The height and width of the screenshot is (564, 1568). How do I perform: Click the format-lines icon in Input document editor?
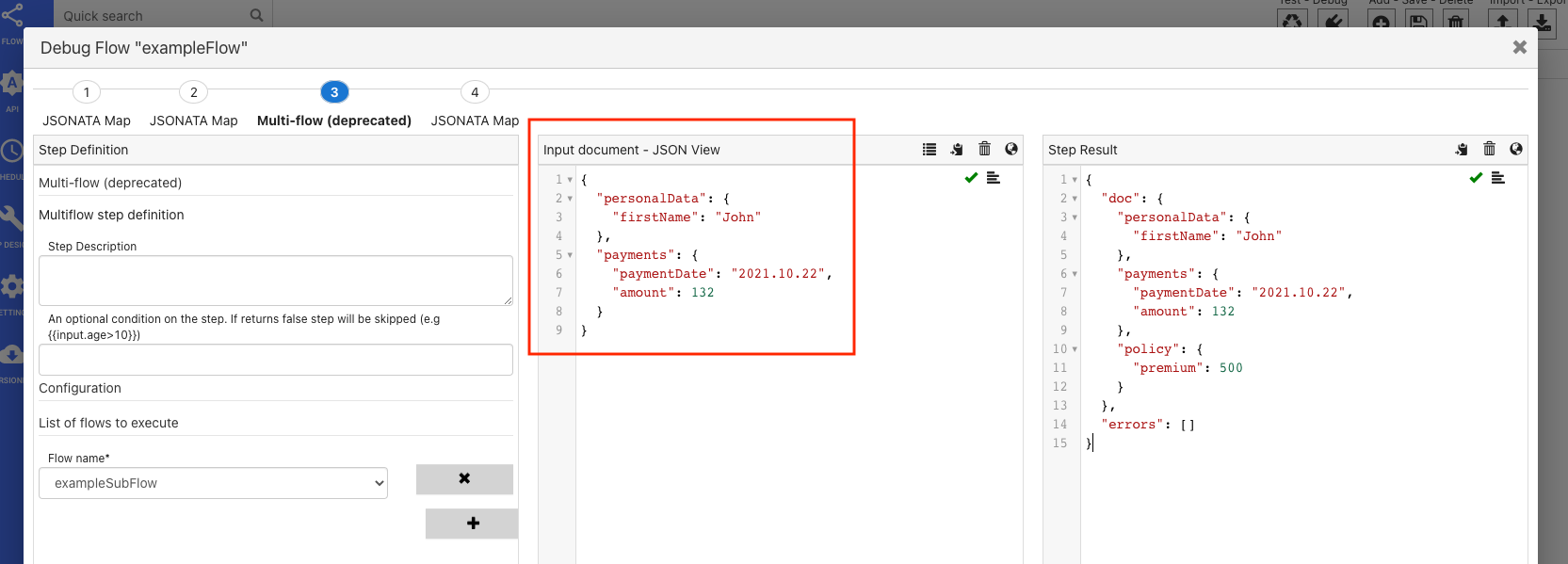[x=994, y=178]
